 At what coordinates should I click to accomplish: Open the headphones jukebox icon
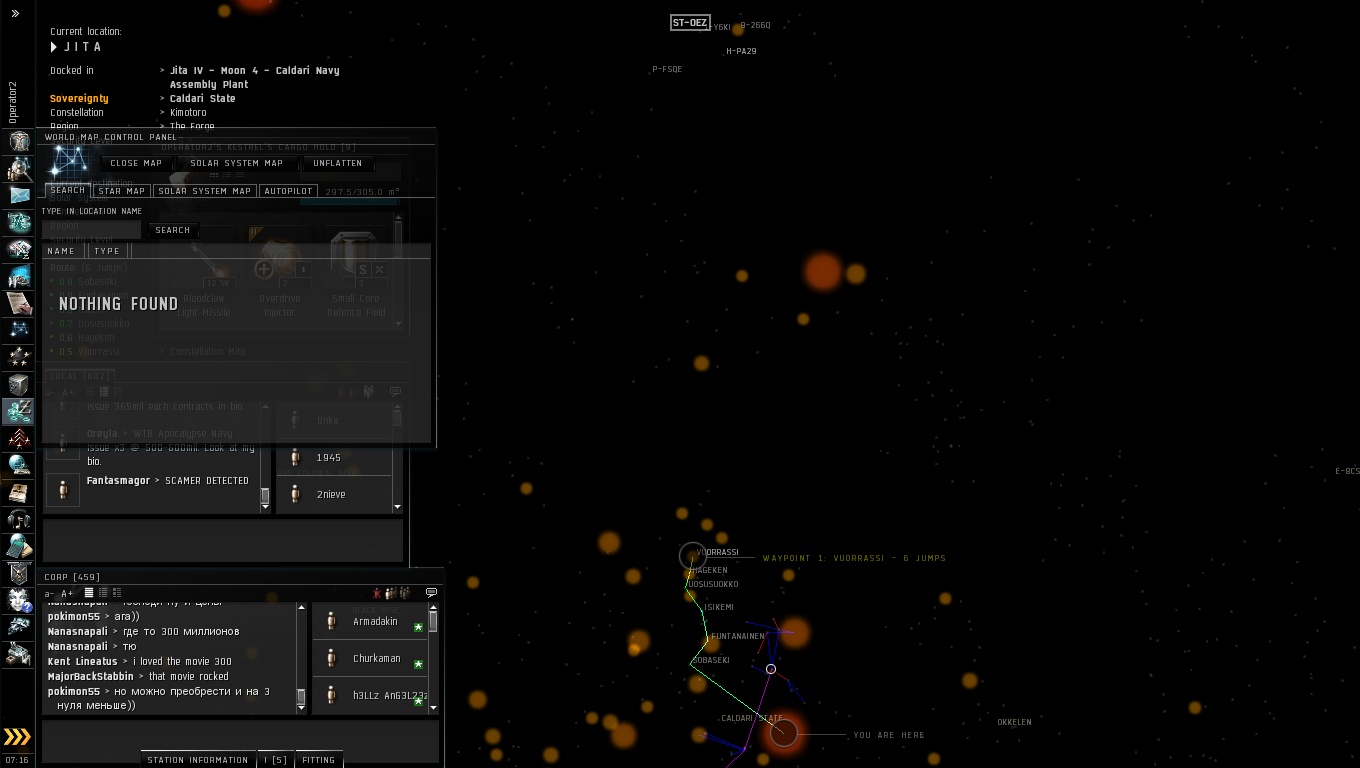(x=19, y=519)
